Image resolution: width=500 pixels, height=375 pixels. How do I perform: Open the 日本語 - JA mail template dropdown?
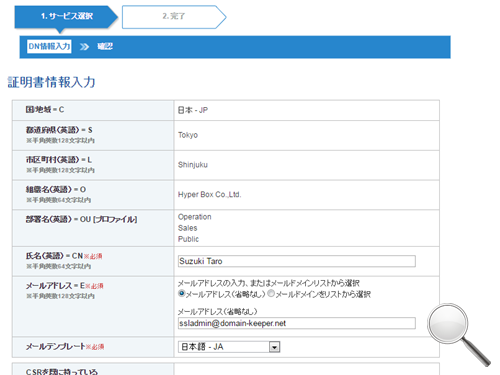229,347
